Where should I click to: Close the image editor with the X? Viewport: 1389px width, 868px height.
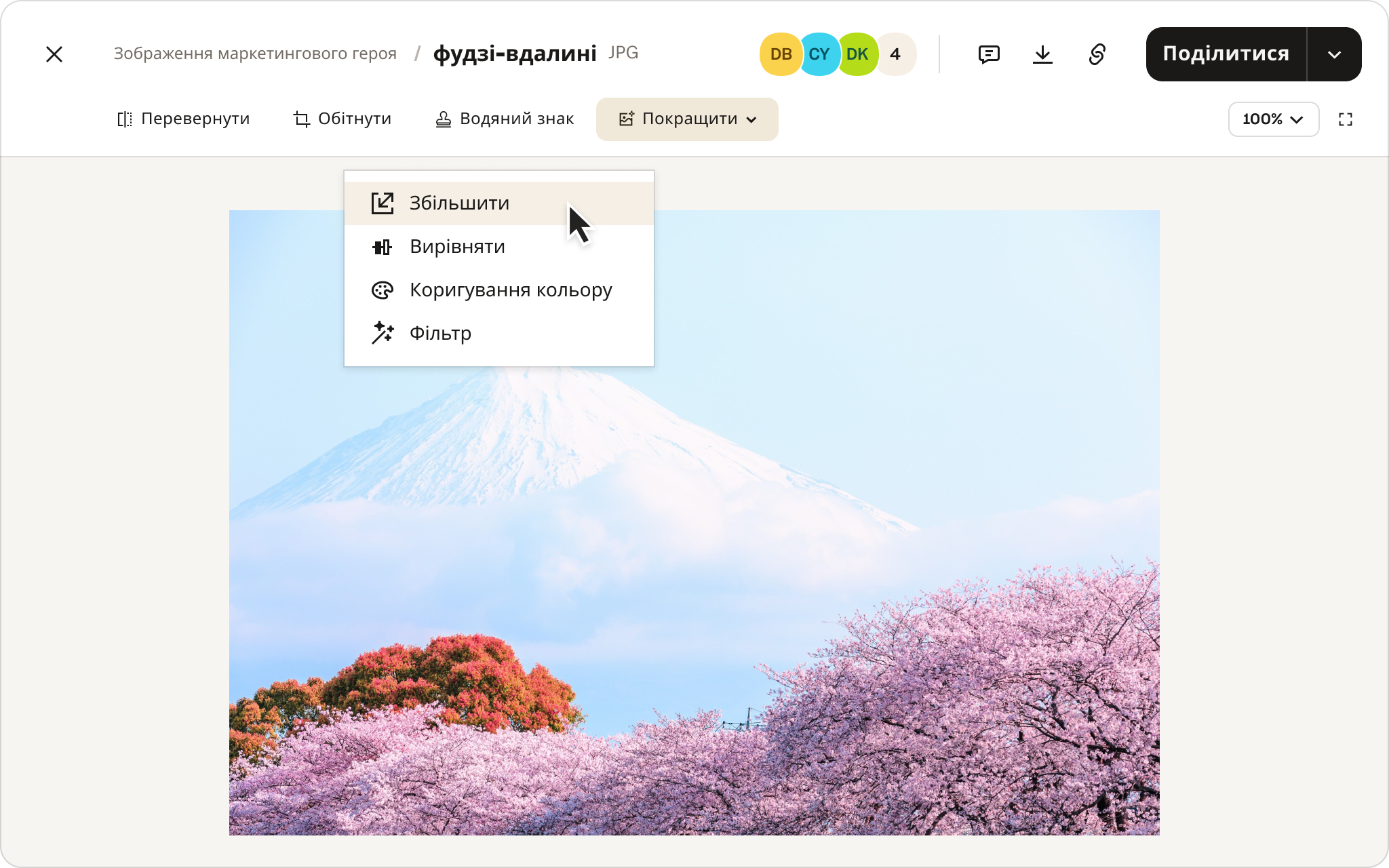pyautogui.click(x=54, y=54)
